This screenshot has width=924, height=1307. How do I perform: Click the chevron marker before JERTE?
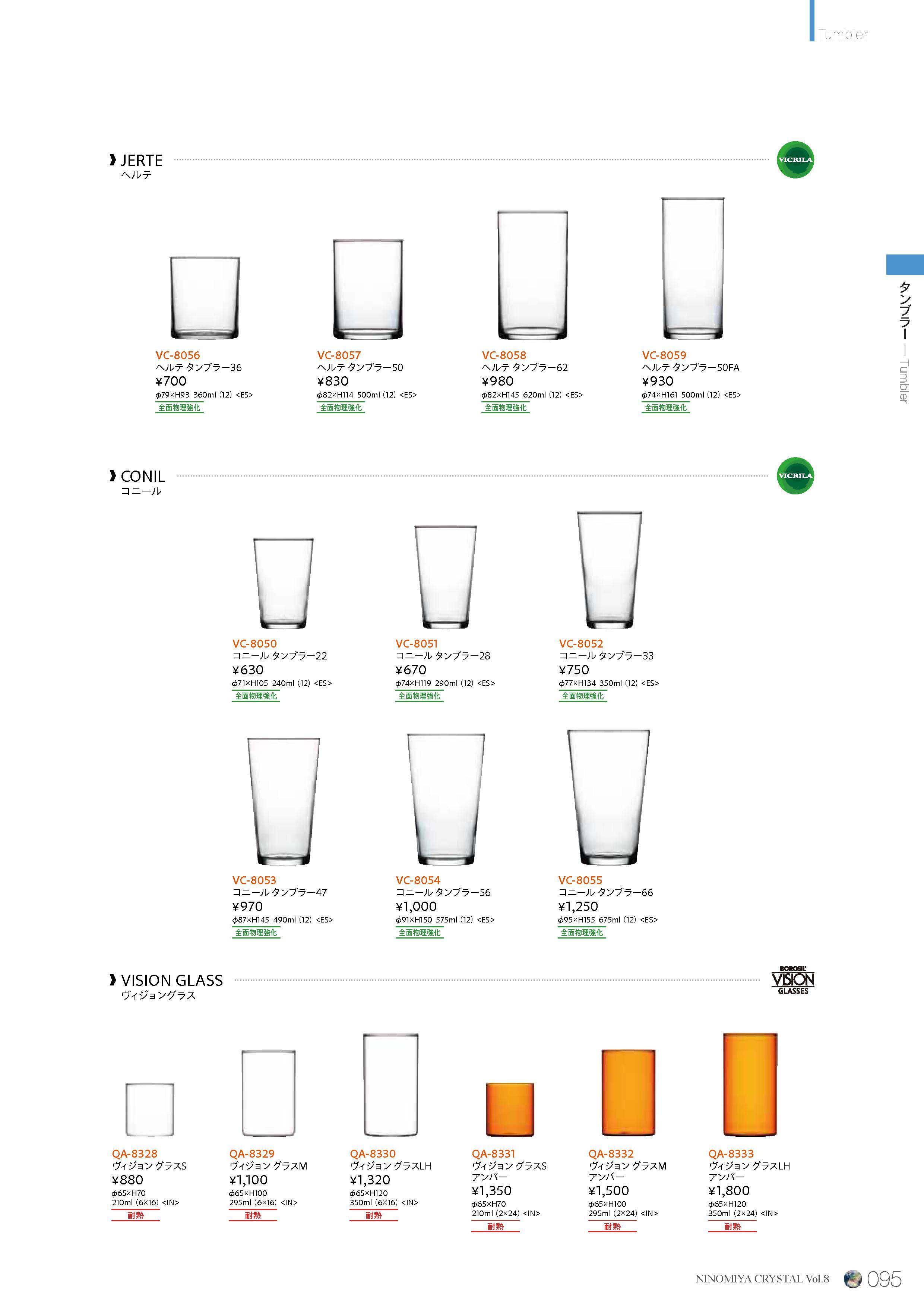point(113,161)
